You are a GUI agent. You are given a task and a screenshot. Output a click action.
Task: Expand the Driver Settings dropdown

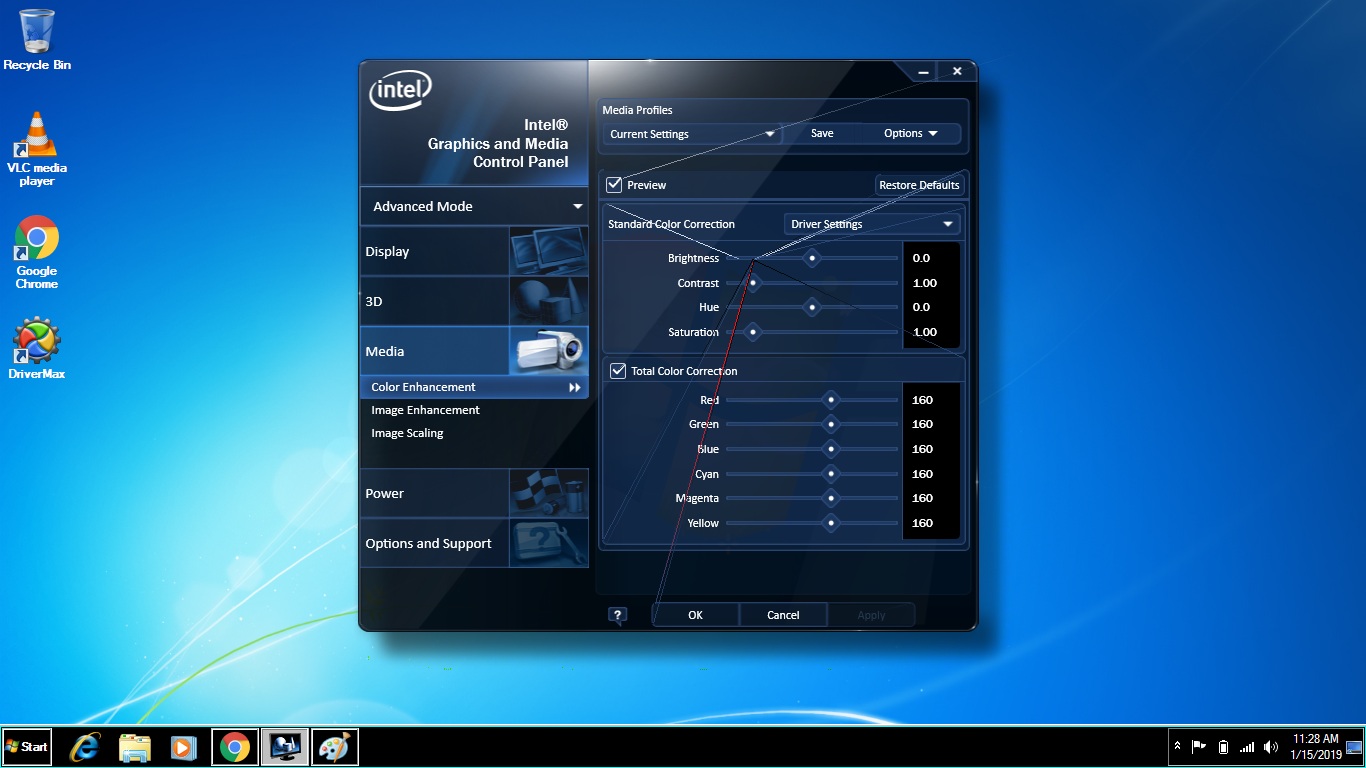click(x=870, y=223)
